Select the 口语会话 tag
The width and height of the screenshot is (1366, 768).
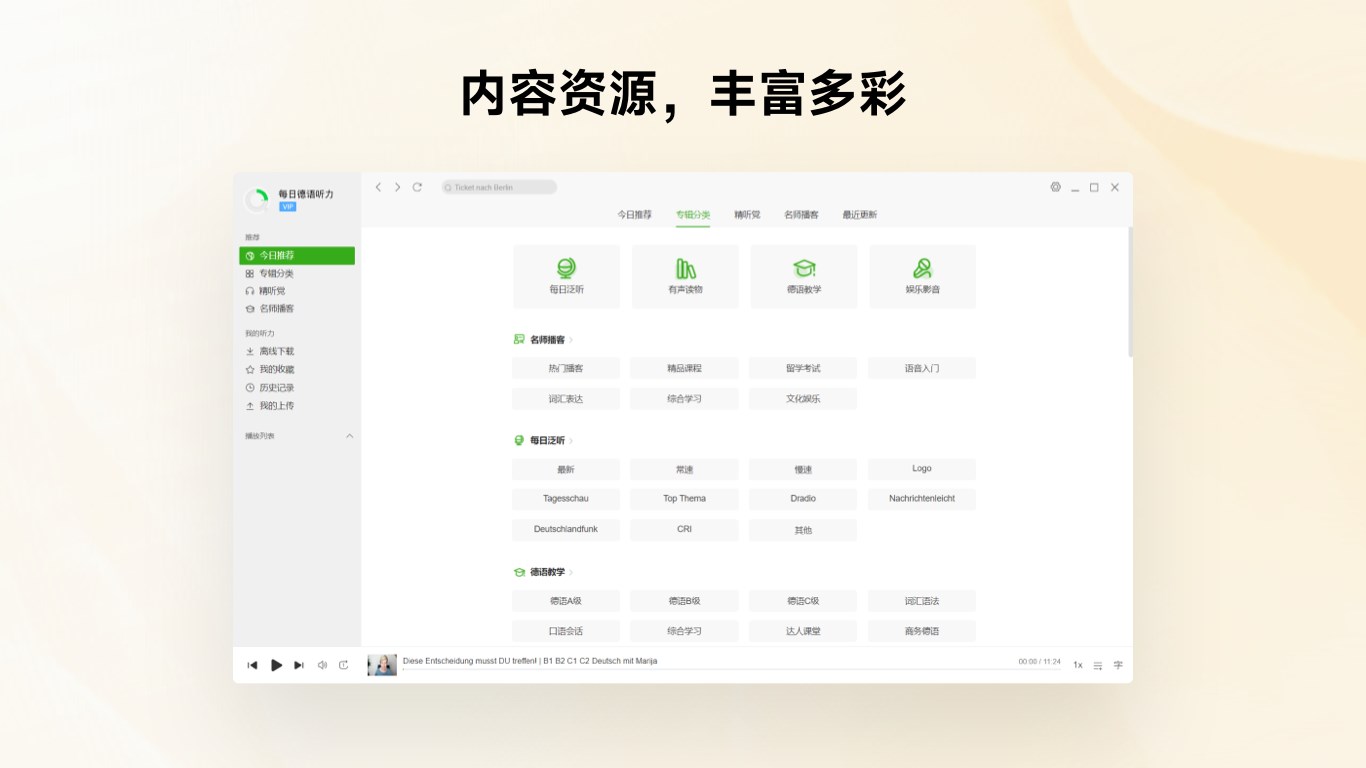click(x=566, y=631)
